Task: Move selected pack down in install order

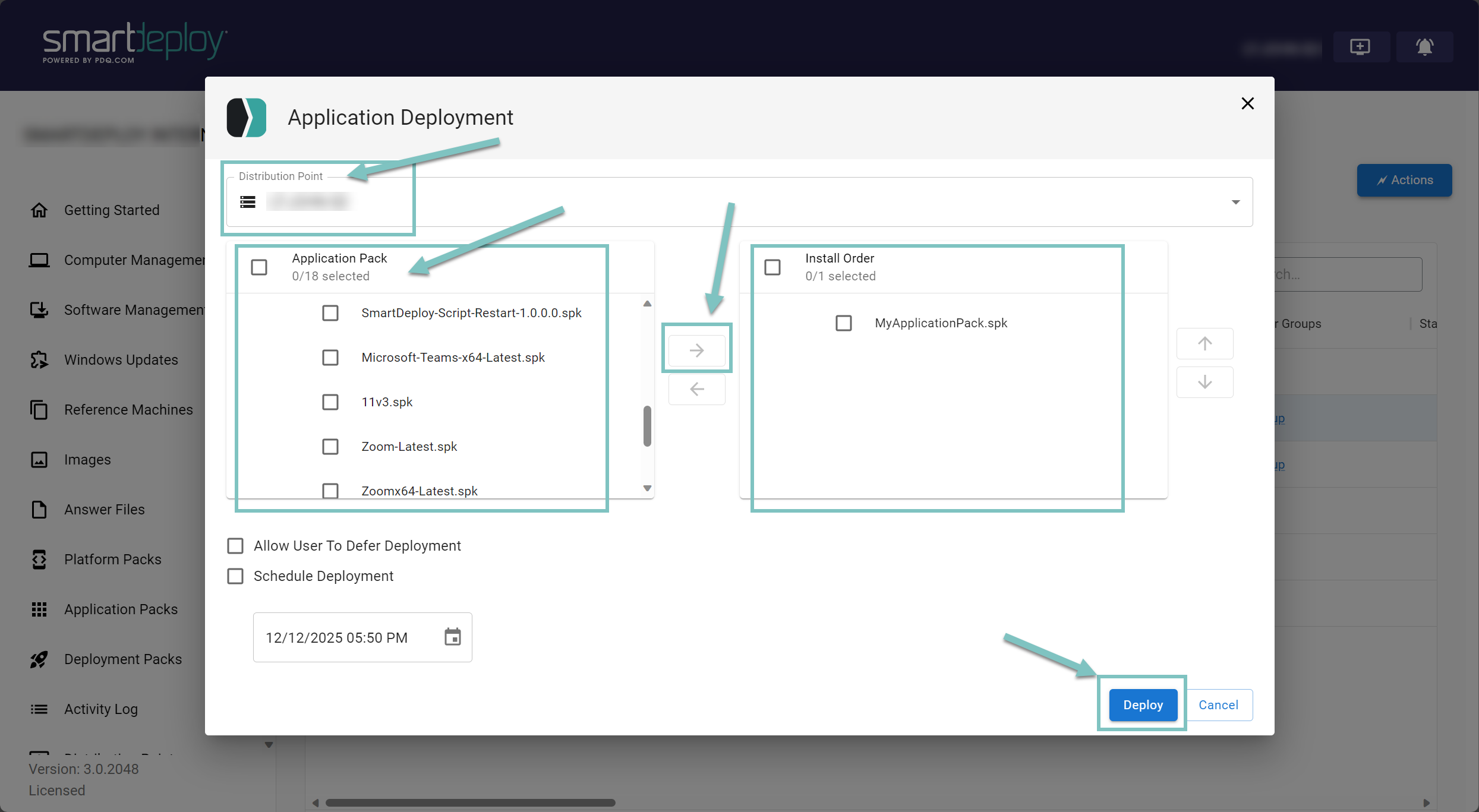Action: [x=1204, y=382]
